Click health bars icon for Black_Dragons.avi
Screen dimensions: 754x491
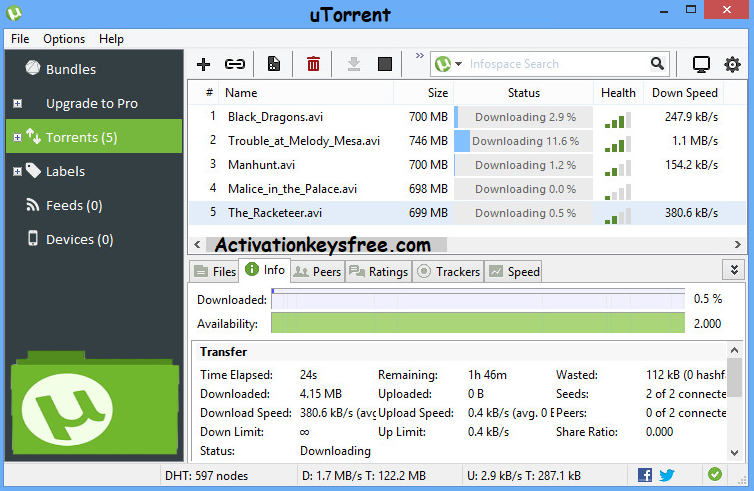click(x=618, y=120)
